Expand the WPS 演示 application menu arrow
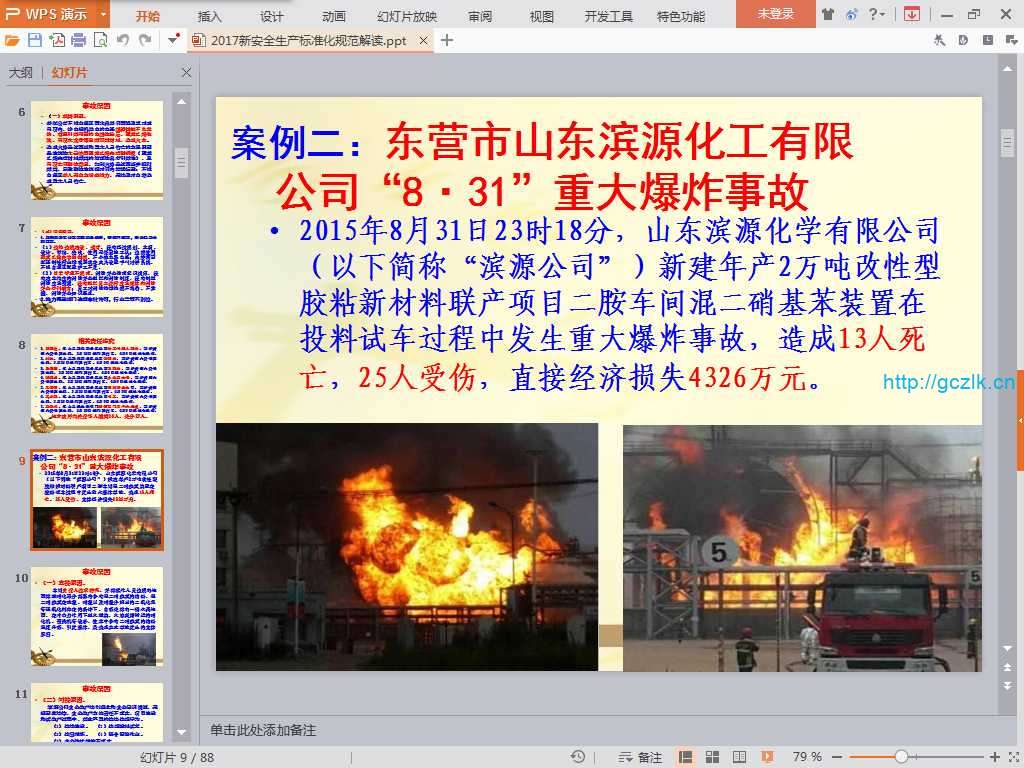The height and width of the screenshot is (768, 1024). click(103, 15)
